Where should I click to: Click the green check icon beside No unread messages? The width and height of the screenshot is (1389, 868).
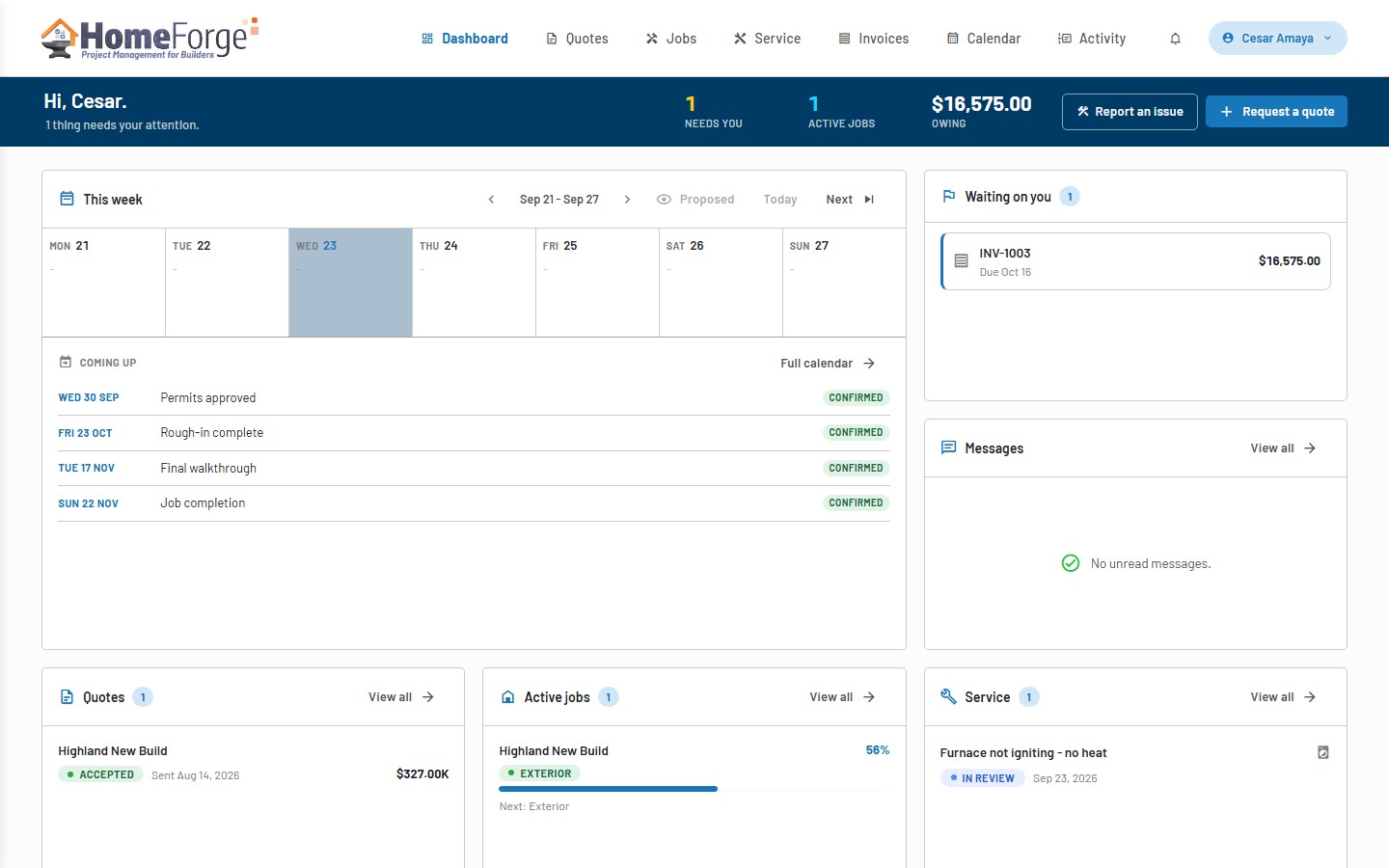1071,563
